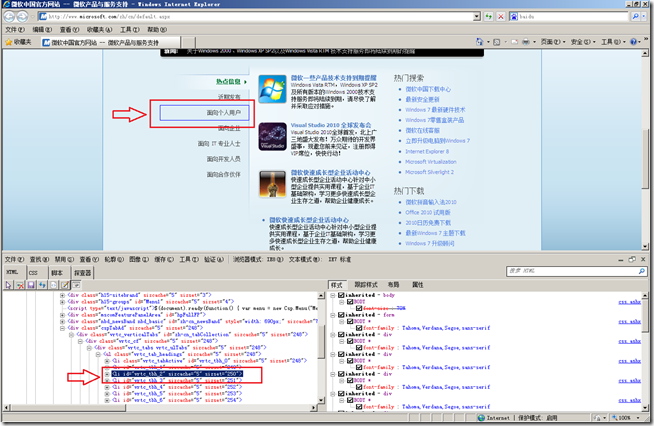654x426 pixels.
Task: Open 浏览器模式: IE8 menu
Action: 258,260
